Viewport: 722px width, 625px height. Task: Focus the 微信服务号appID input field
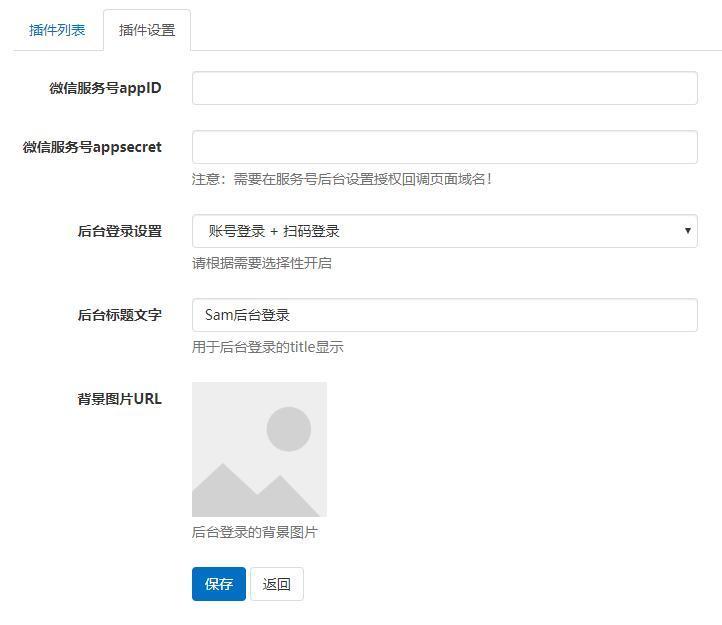(444, 88)
